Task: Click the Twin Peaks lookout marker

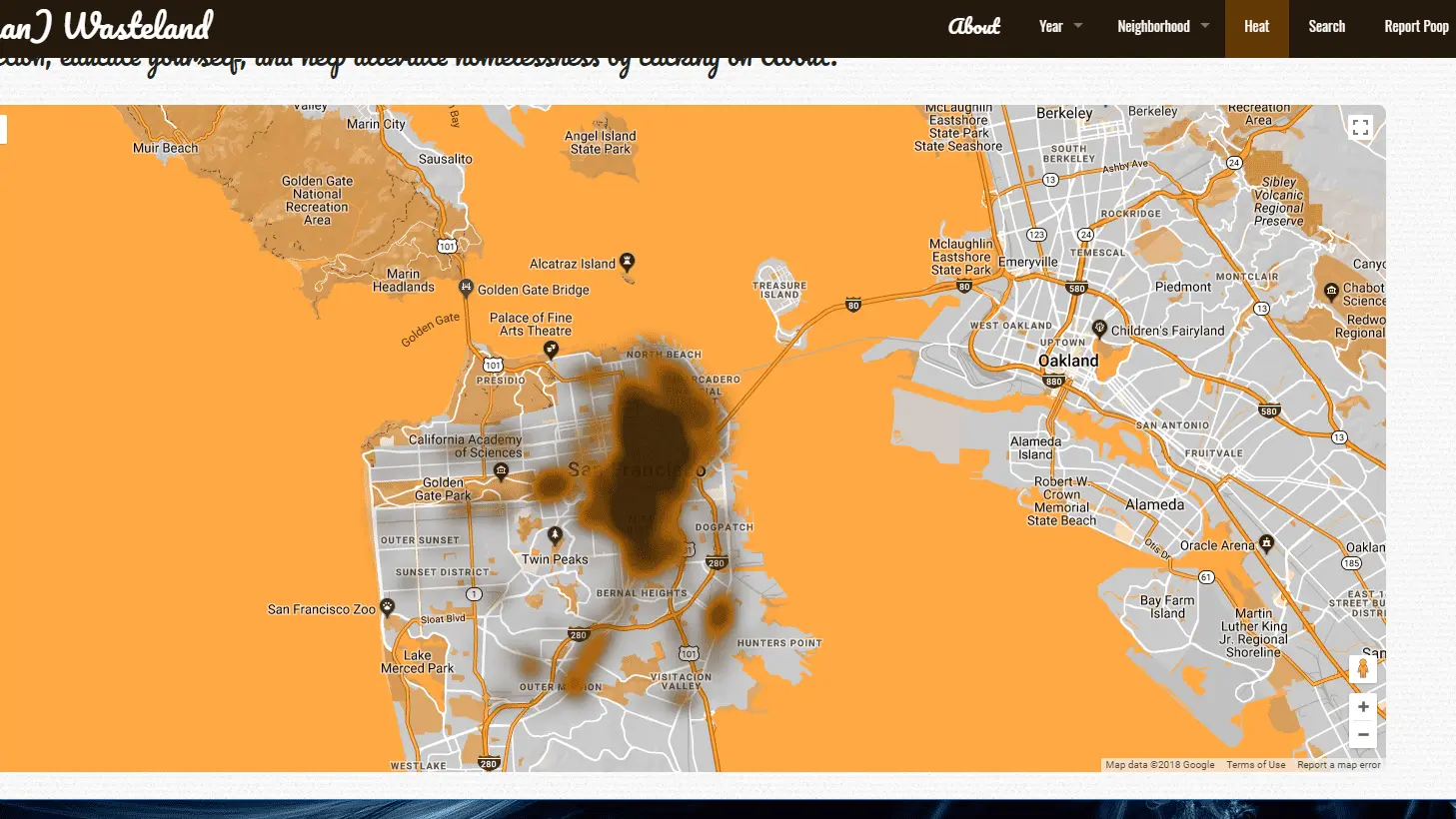Action: 553,534
